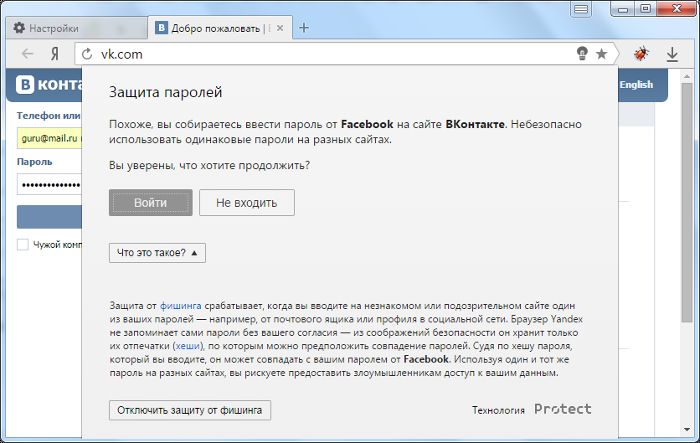
Task: Open new tab with the plus icon
Action: tap(304, 27)
